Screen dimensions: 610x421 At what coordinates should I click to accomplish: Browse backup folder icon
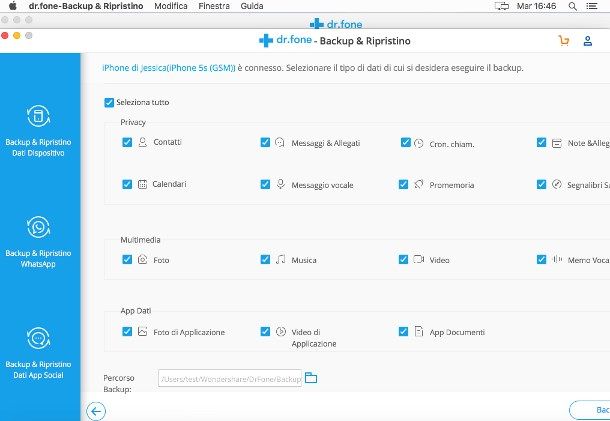[x=311, y=377]
